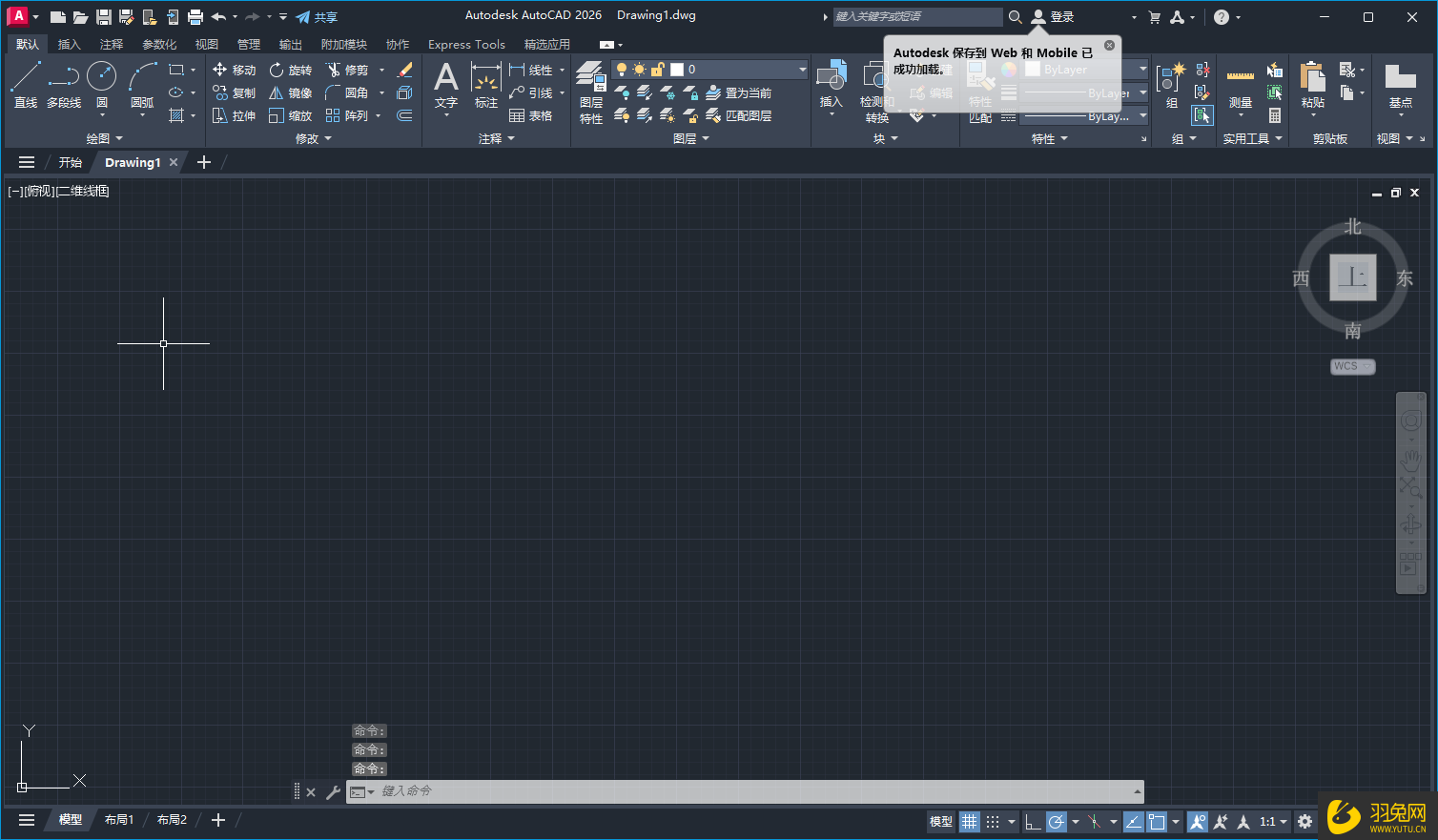Activate the 移动 (Move) tool
This screenshot has width=1438, height=840.
(x=234, y=70)
